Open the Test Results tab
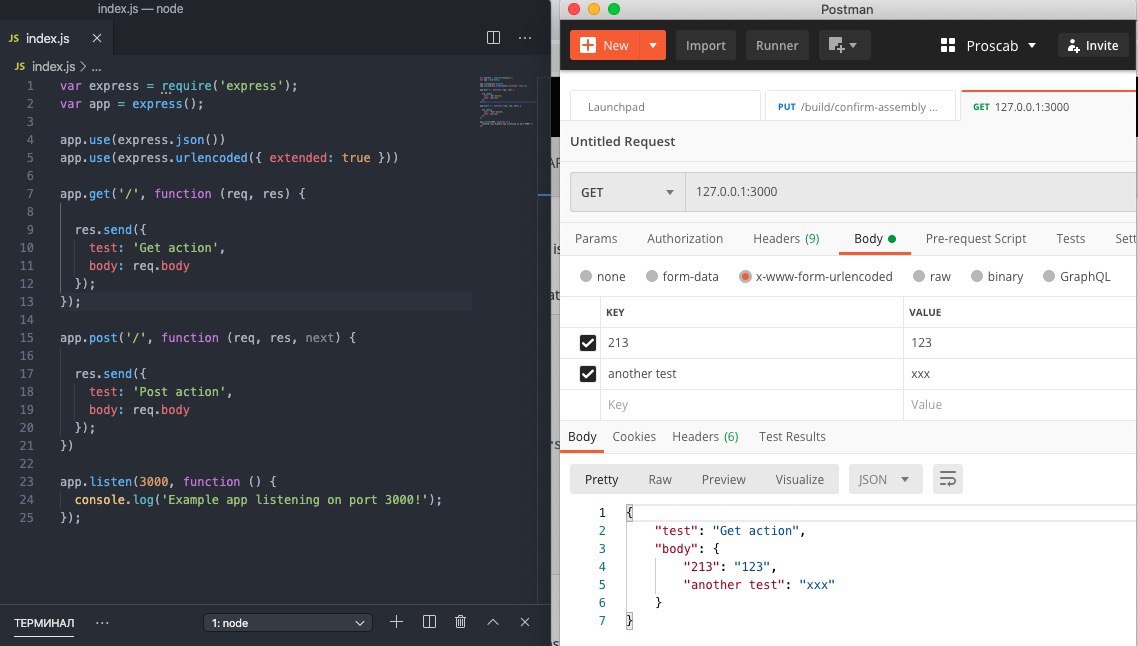Image resolution: width=1138 pixels, height=646 pixels. click(x=792, y=437)
